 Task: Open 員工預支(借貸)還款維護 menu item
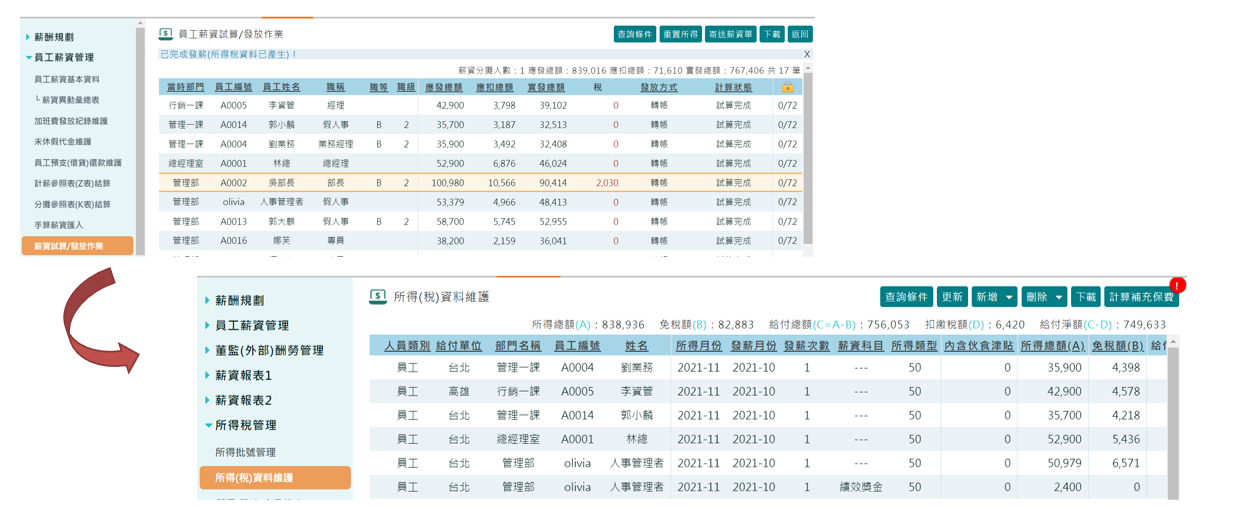click(x=78, y=163)
